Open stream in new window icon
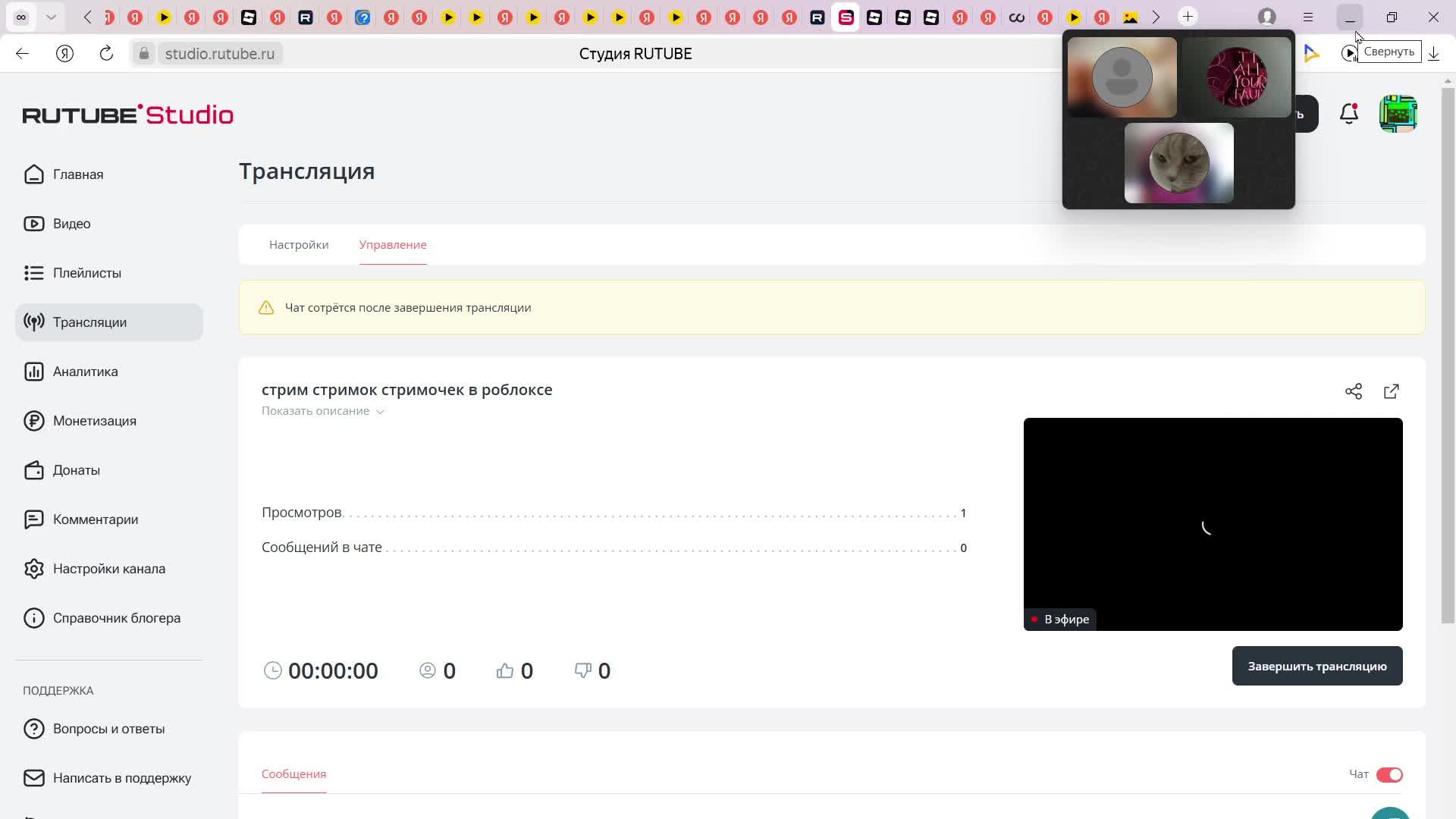The height and width of the screenshot is (819, 1456). pyautogui.click(x=1392, y=391)
